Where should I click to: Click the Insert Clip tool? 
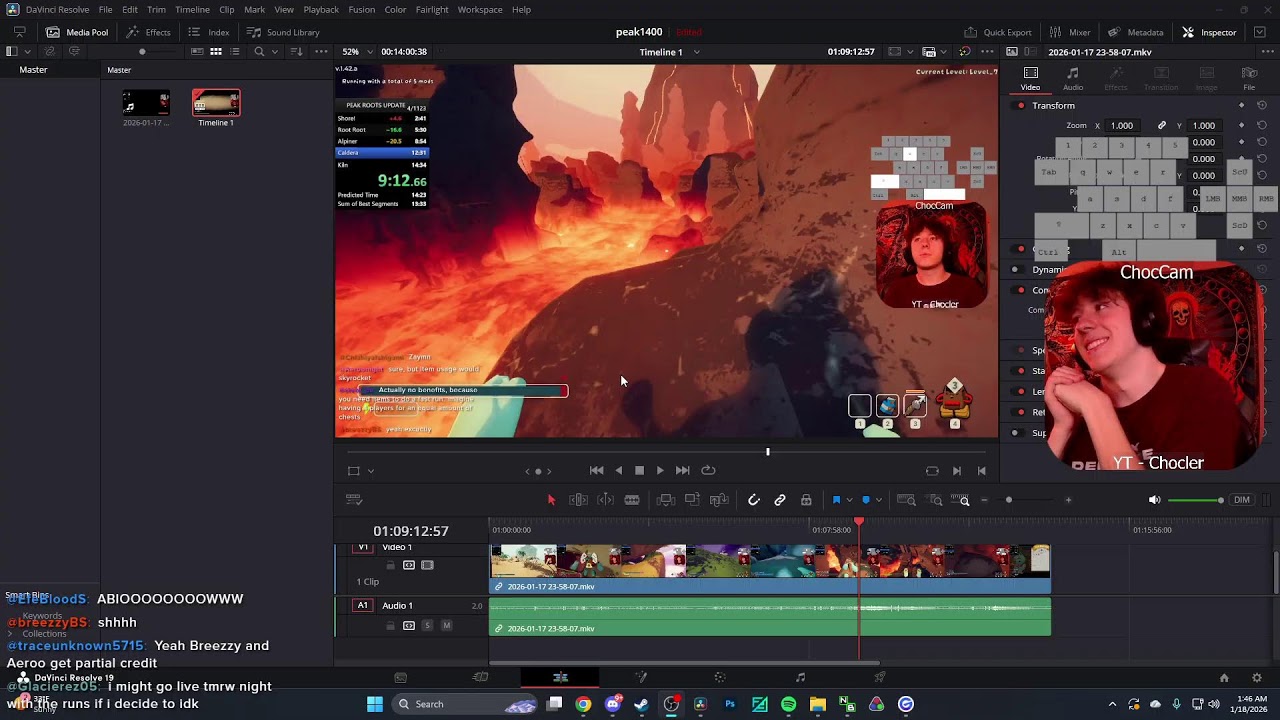(665, 500)
